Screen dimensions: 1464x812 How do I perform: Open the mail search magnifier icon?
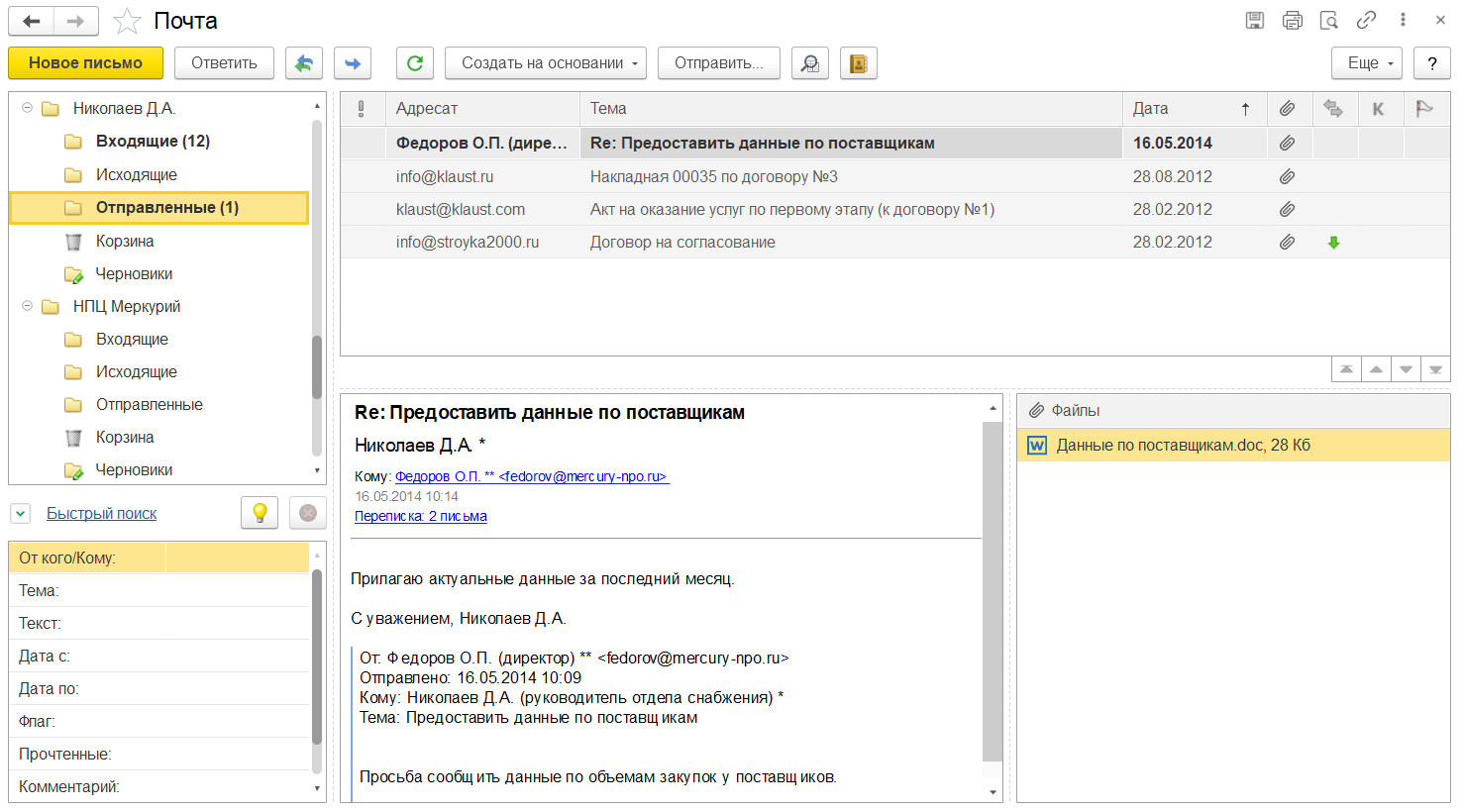(x=810, y=63)
